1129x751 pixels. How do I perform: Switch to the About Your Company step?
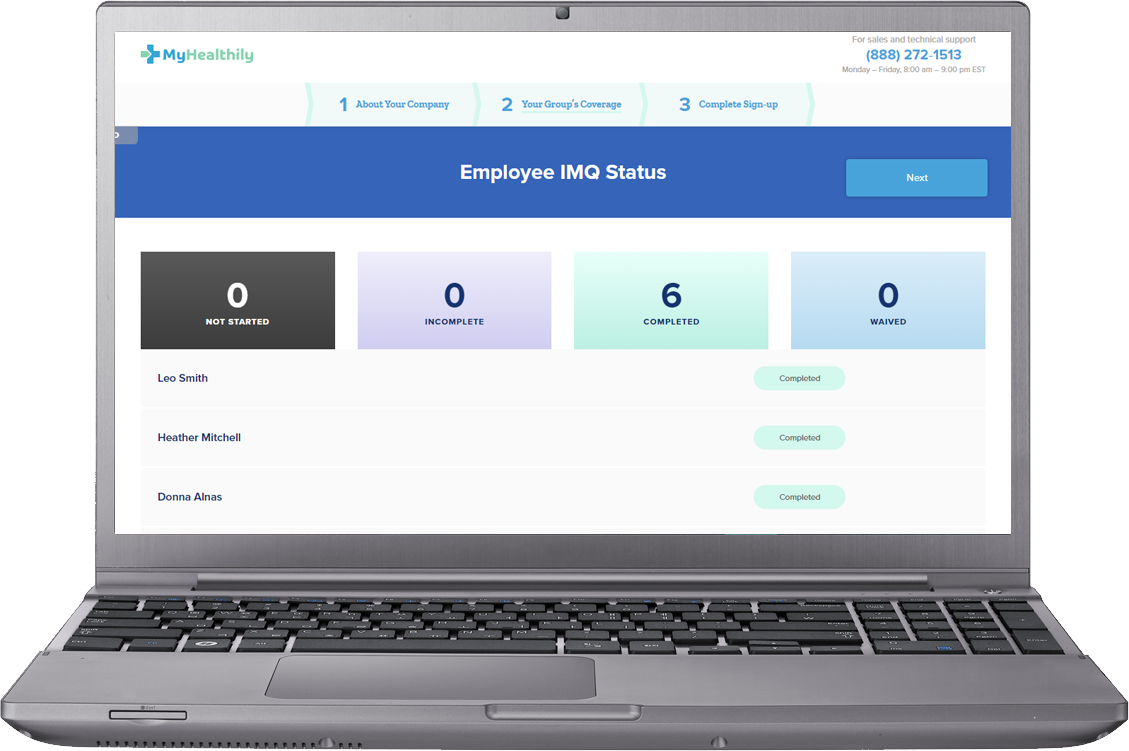pyautogui.click(x=404, y=104)
